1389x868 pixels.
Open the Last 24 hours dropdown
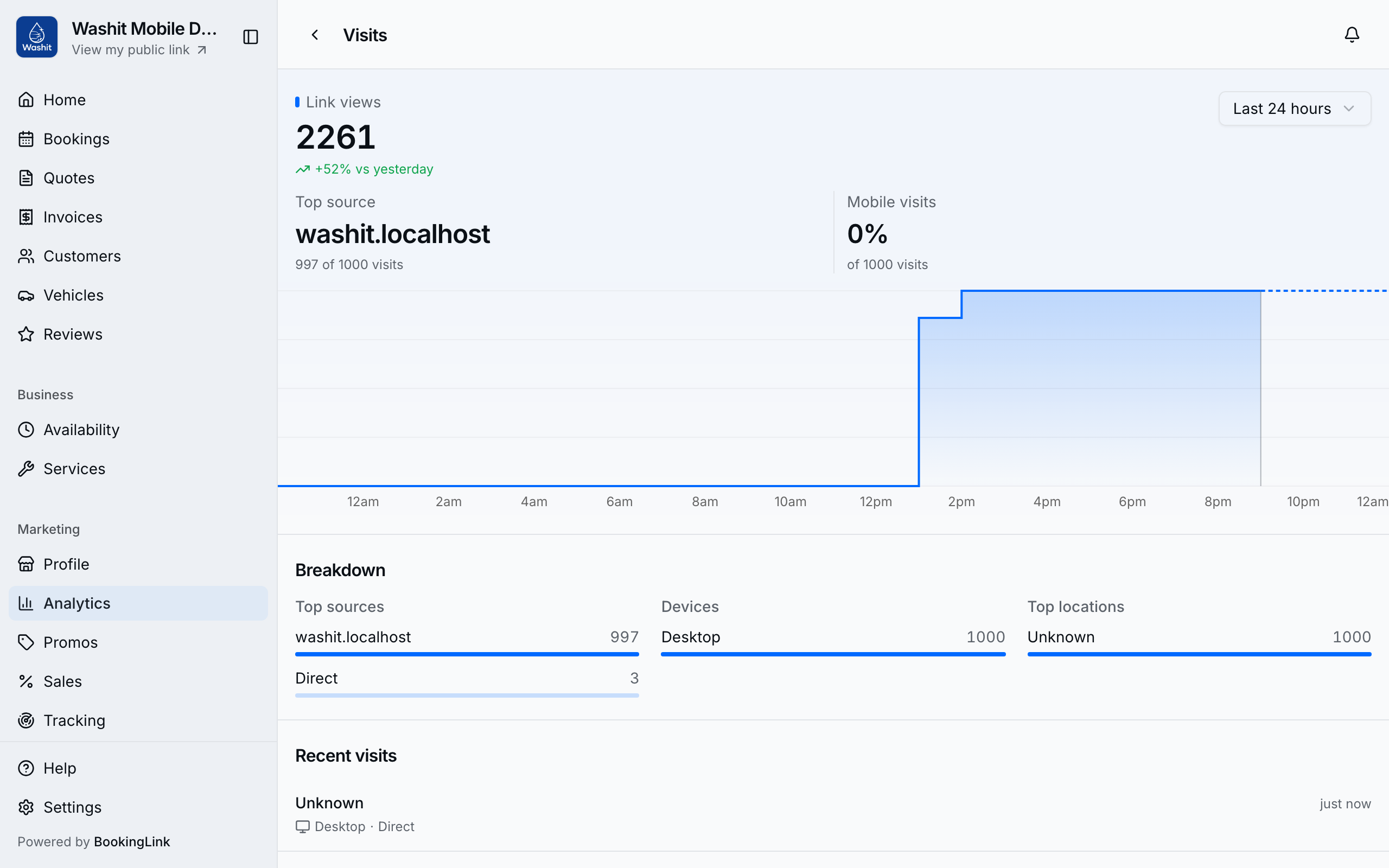point(1294,108)
